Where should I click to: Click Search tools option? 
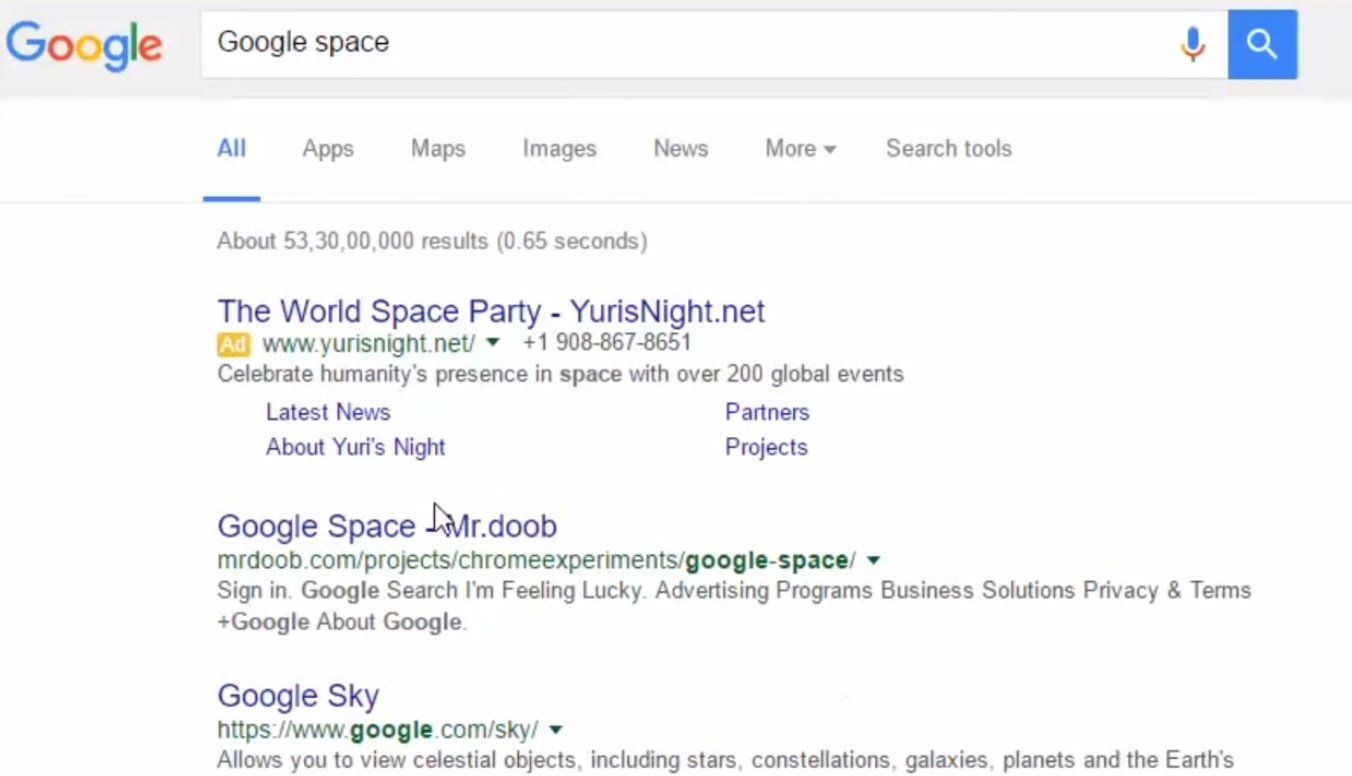coord(948,149)
